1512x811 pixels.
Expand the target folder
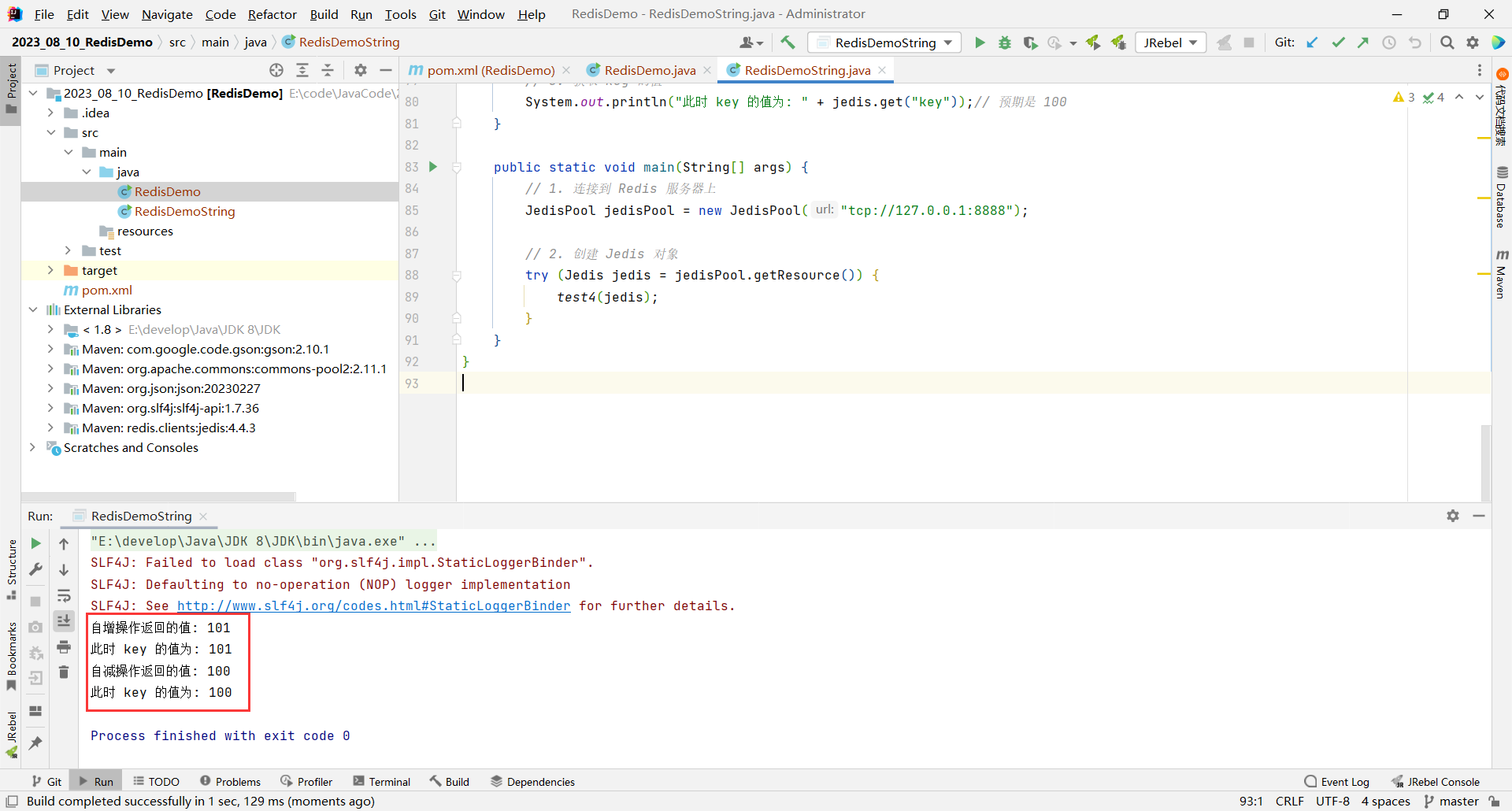coord(51,270)
